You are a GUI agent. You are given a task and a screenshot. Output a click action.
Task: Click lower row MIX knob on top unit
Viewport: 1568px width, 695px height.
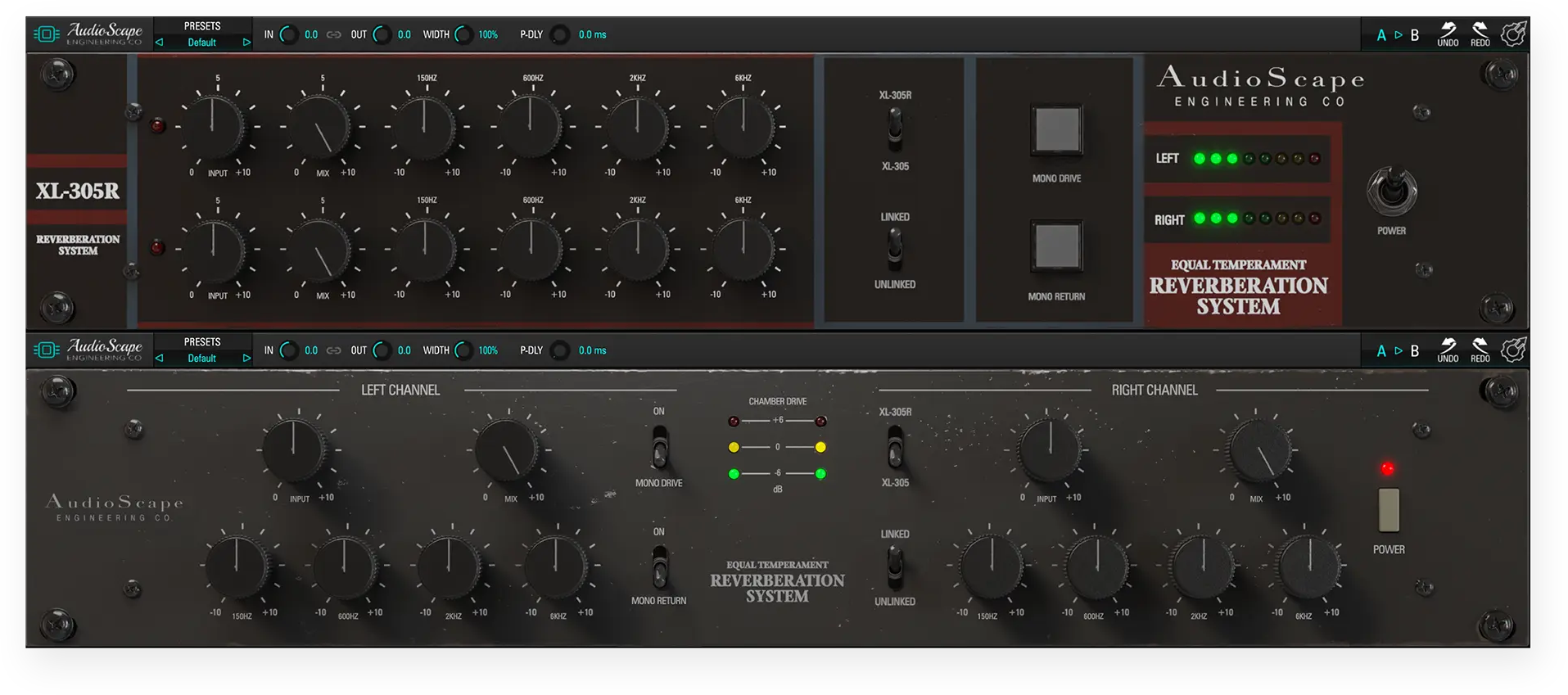(x=320, y=248)
